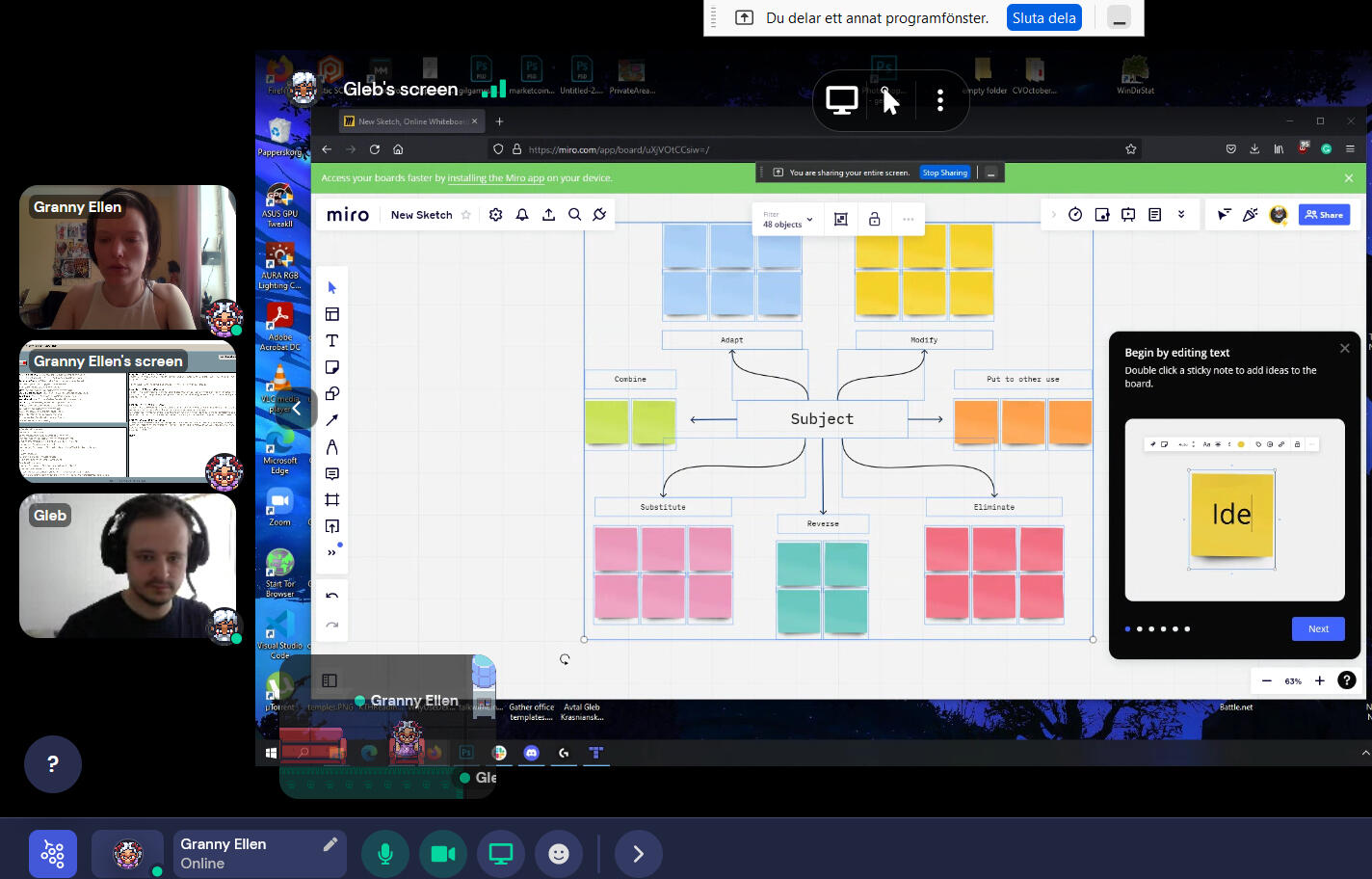The image size is (1372, 879).
Task: Collapse the video panel with left chevron
Action: tap(297, 409)
